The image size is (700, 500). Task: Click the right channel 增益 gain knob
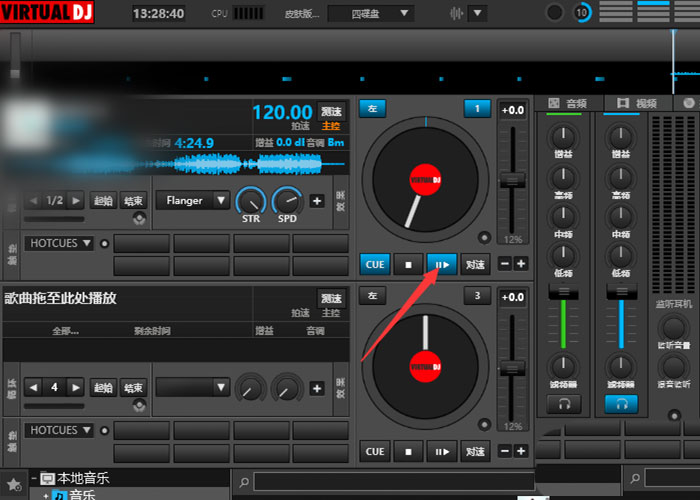point(621,137)
